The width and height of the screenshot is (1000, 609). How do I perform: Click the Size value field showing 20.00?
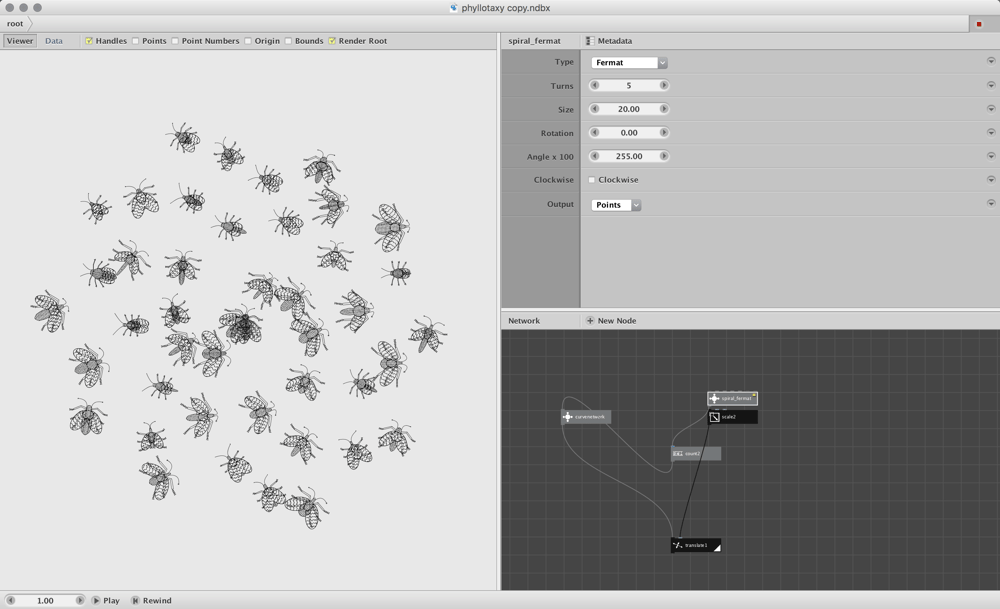tap(629, 109)
